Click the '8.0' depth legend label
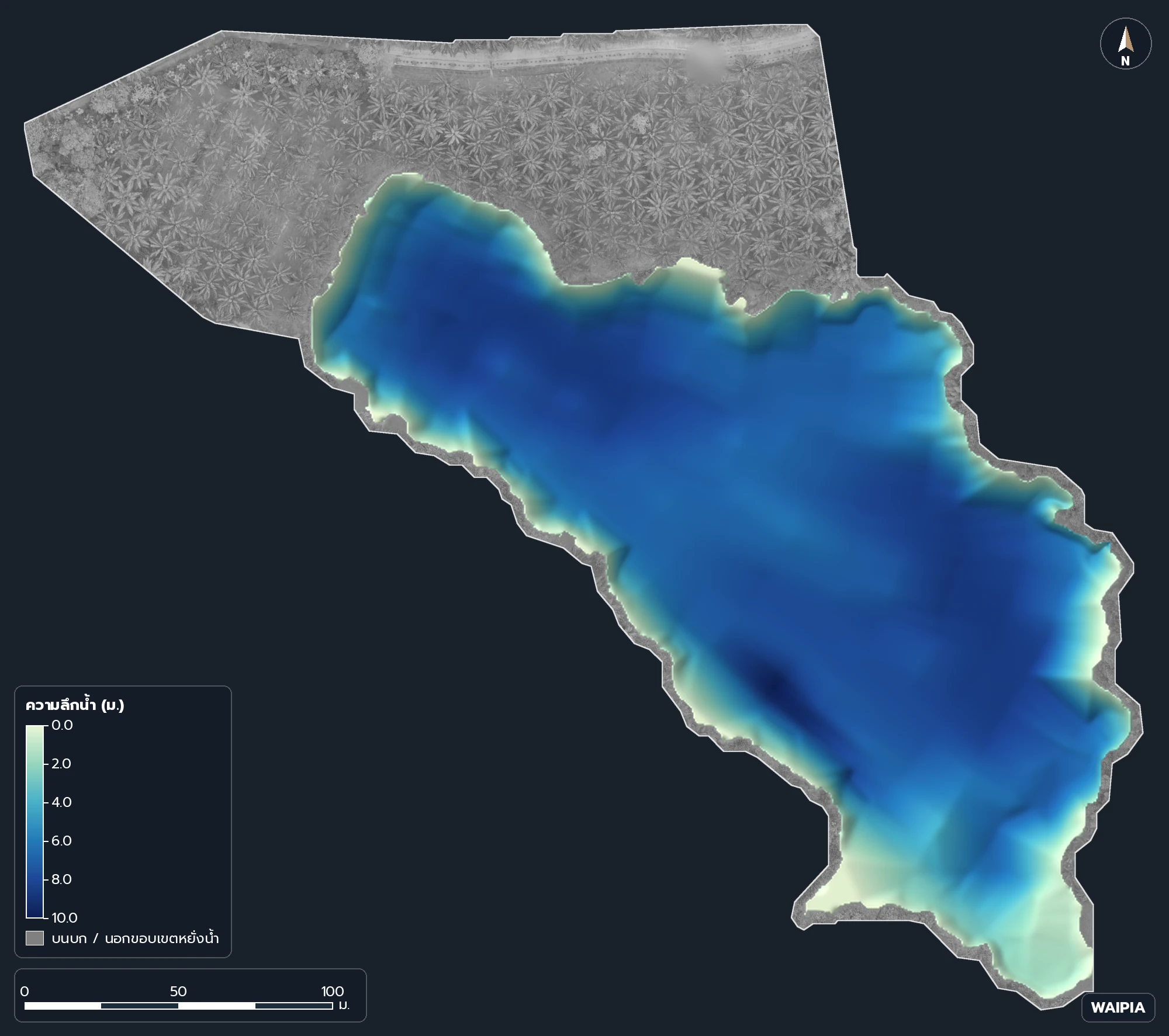 [x=62, y=879]
